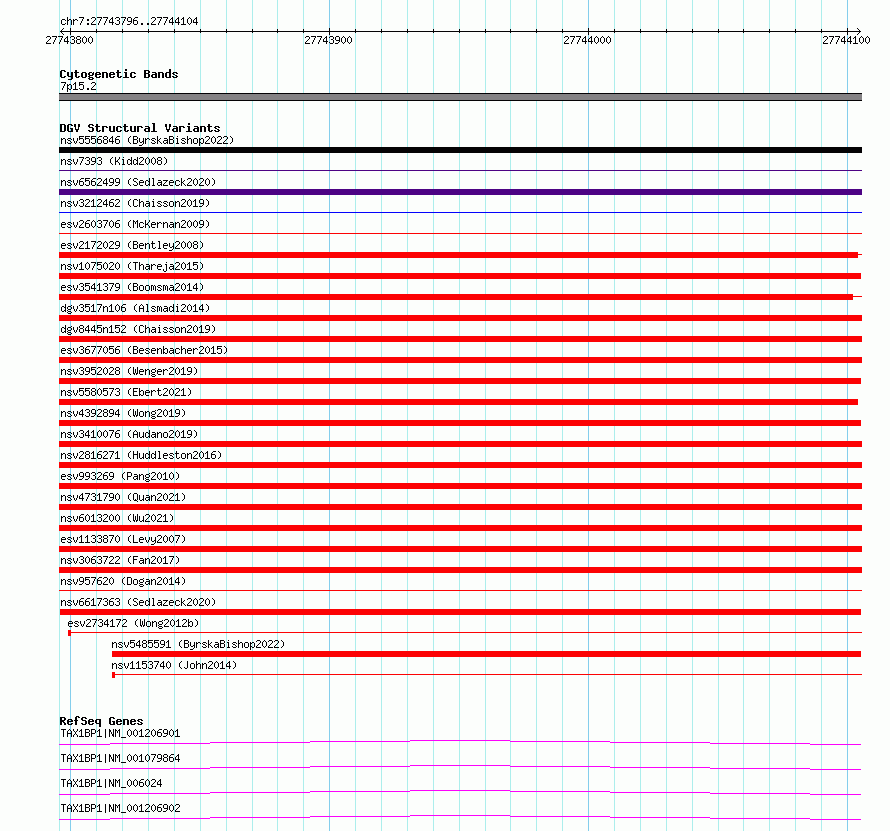Click the red bar under nsv5485591

click(486, 654)
